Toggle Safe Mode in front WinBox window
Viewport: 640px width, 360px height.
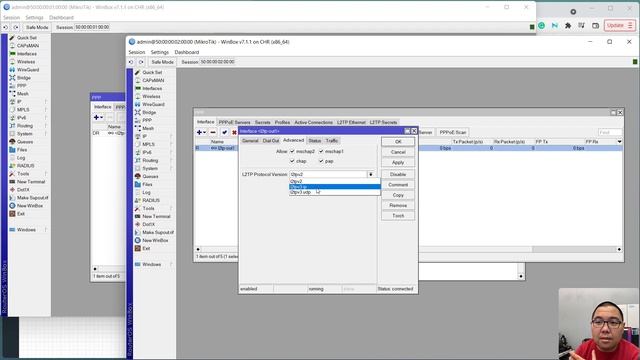162,62
